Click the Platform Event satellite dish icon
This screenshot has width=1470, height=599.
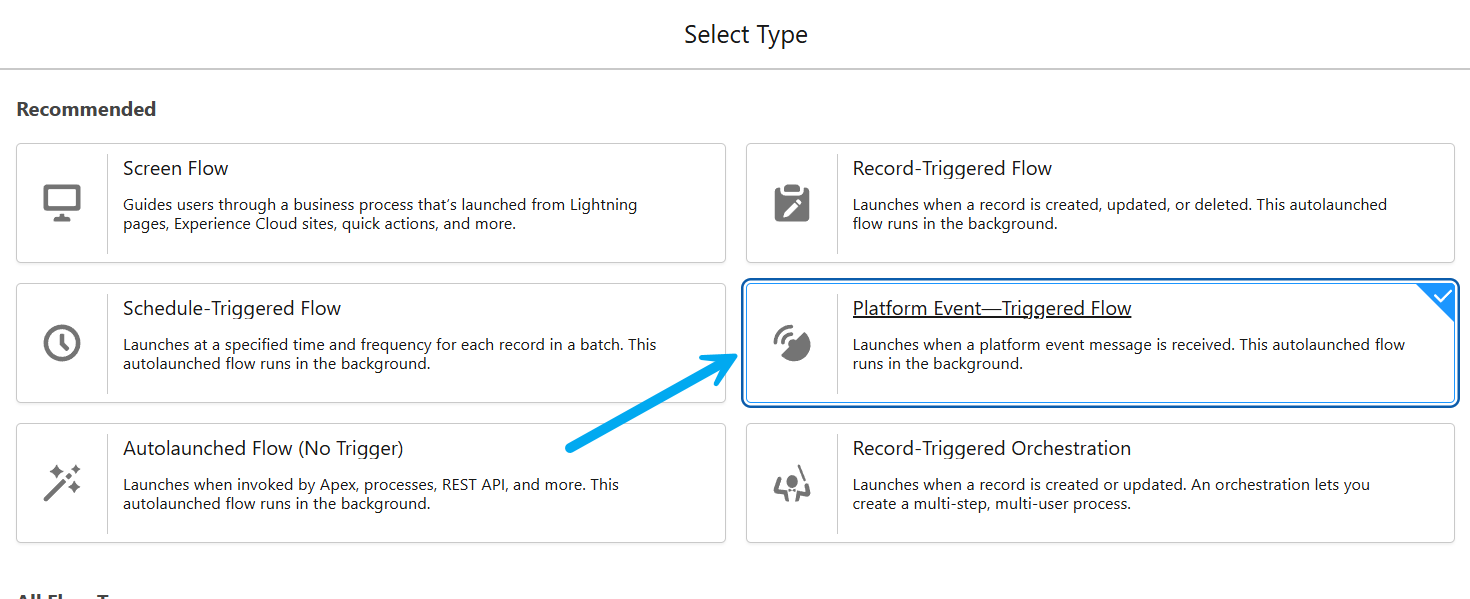[x=792, y=343]
